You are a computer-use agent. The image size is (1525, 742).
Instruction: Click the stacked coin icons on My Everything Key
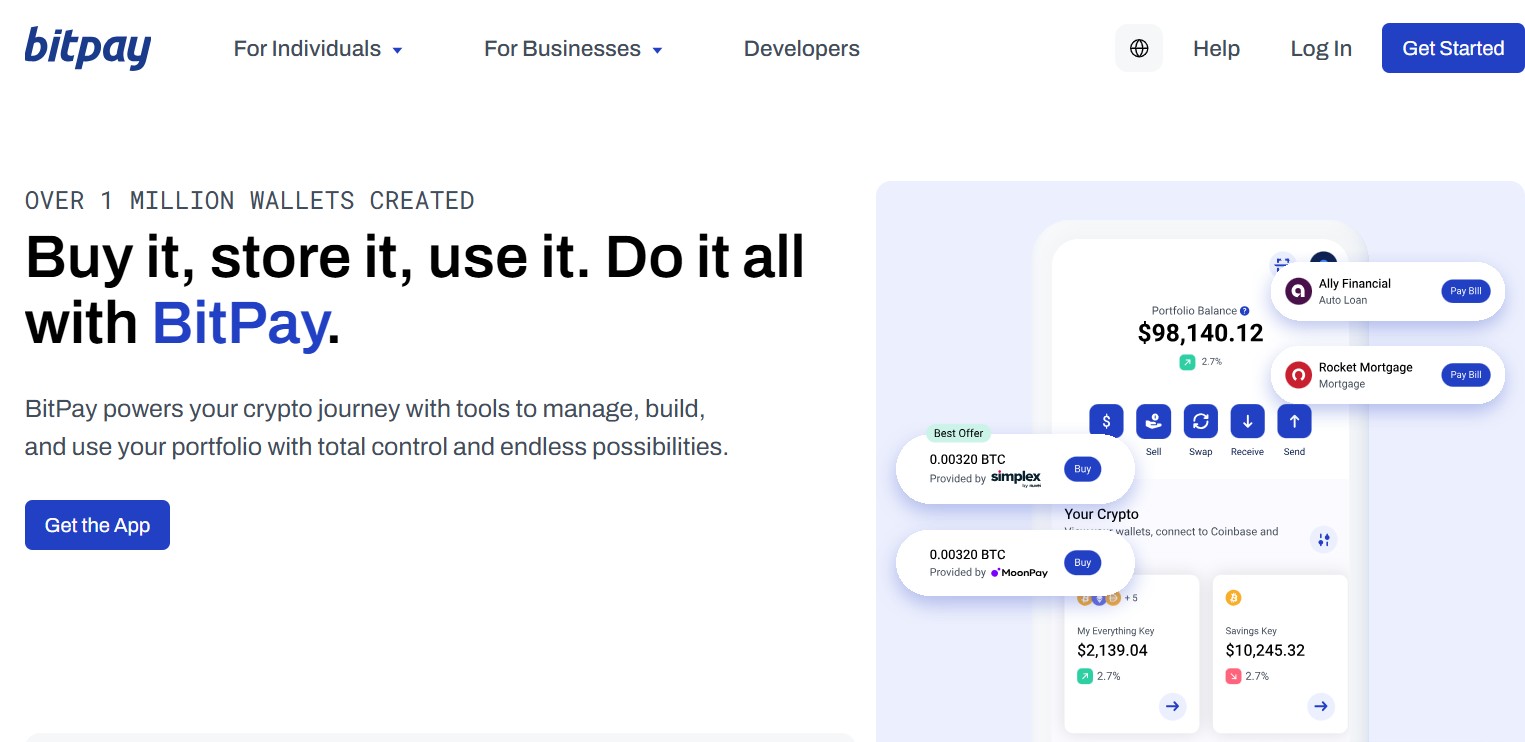pos(1098,598)
